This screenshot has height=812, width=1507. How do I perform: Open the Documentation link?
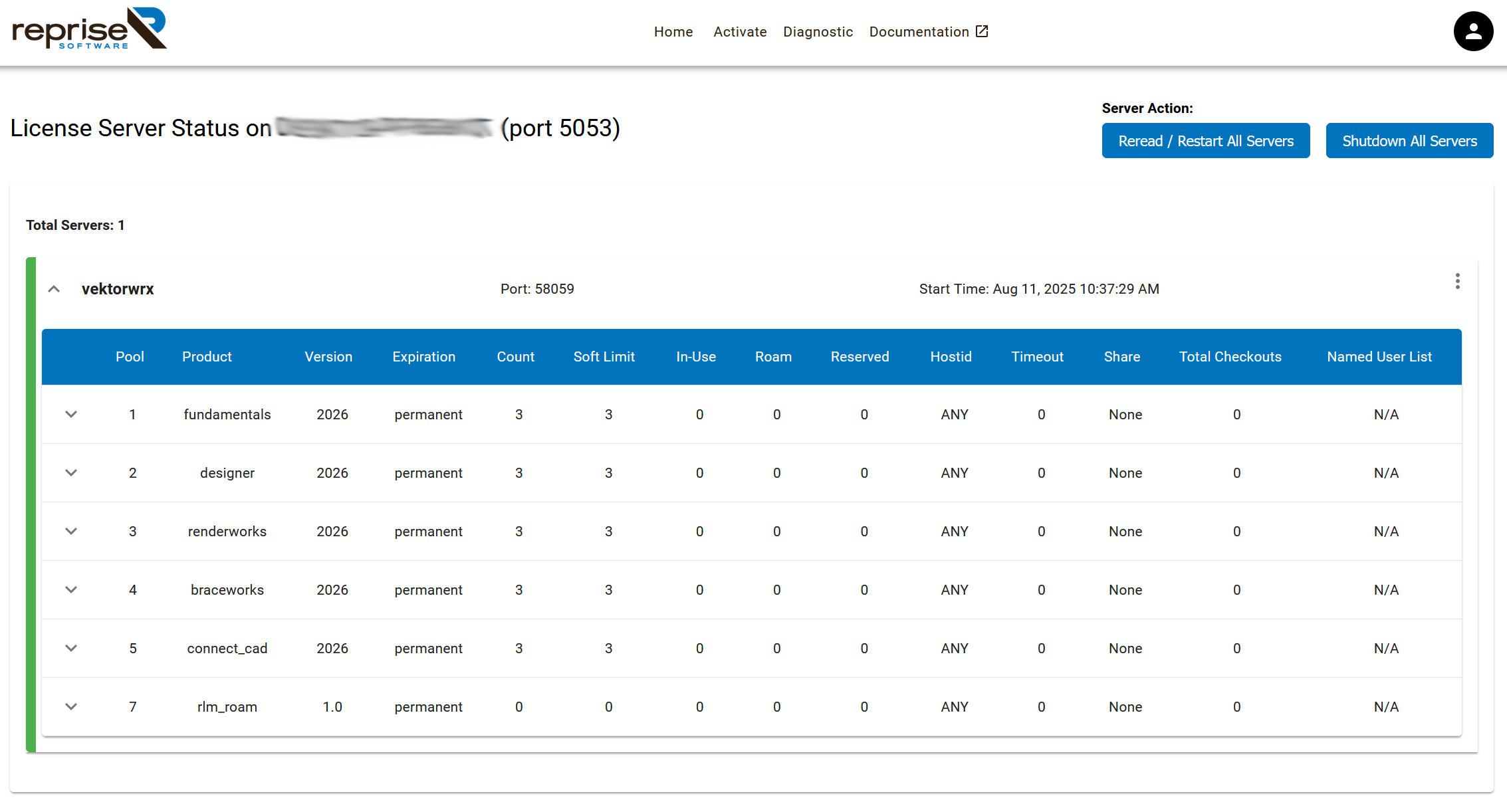919,32
